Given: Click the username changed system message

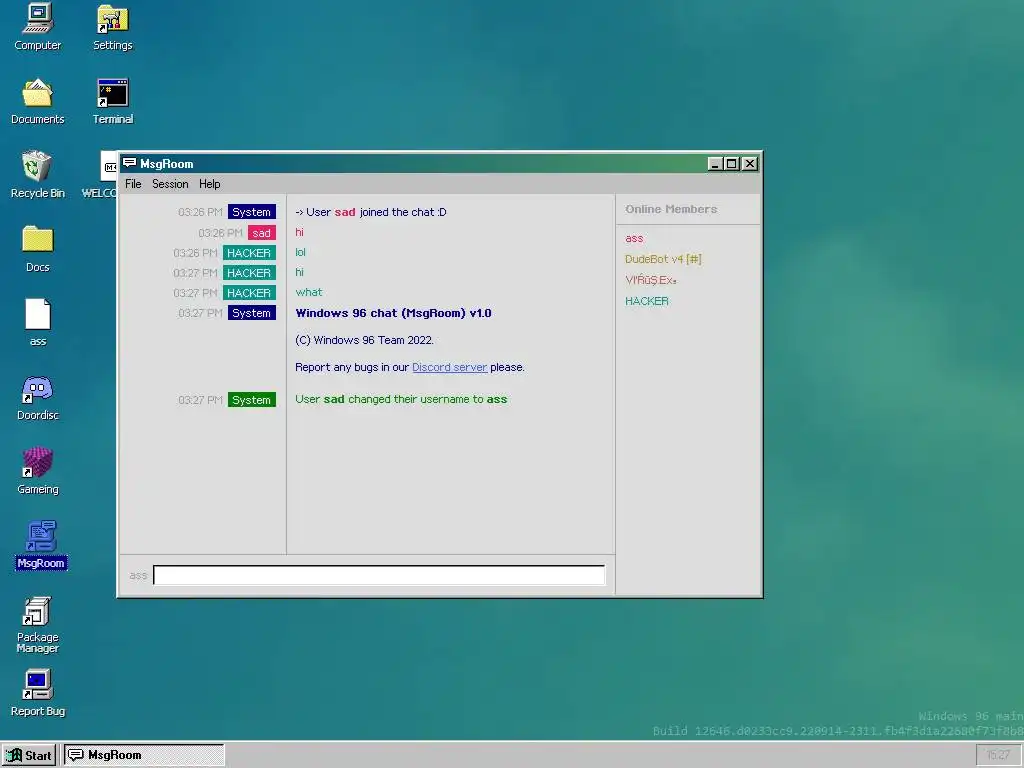Looking at the screenshot, I should click(x=401, y=399).
